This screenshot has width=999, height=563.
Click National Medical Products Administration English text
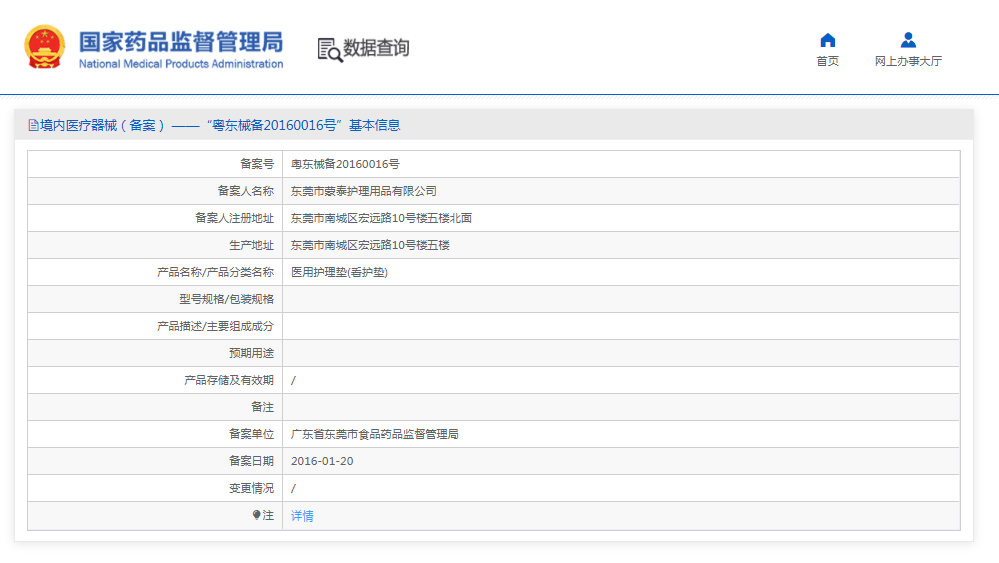tap(181, 64)
